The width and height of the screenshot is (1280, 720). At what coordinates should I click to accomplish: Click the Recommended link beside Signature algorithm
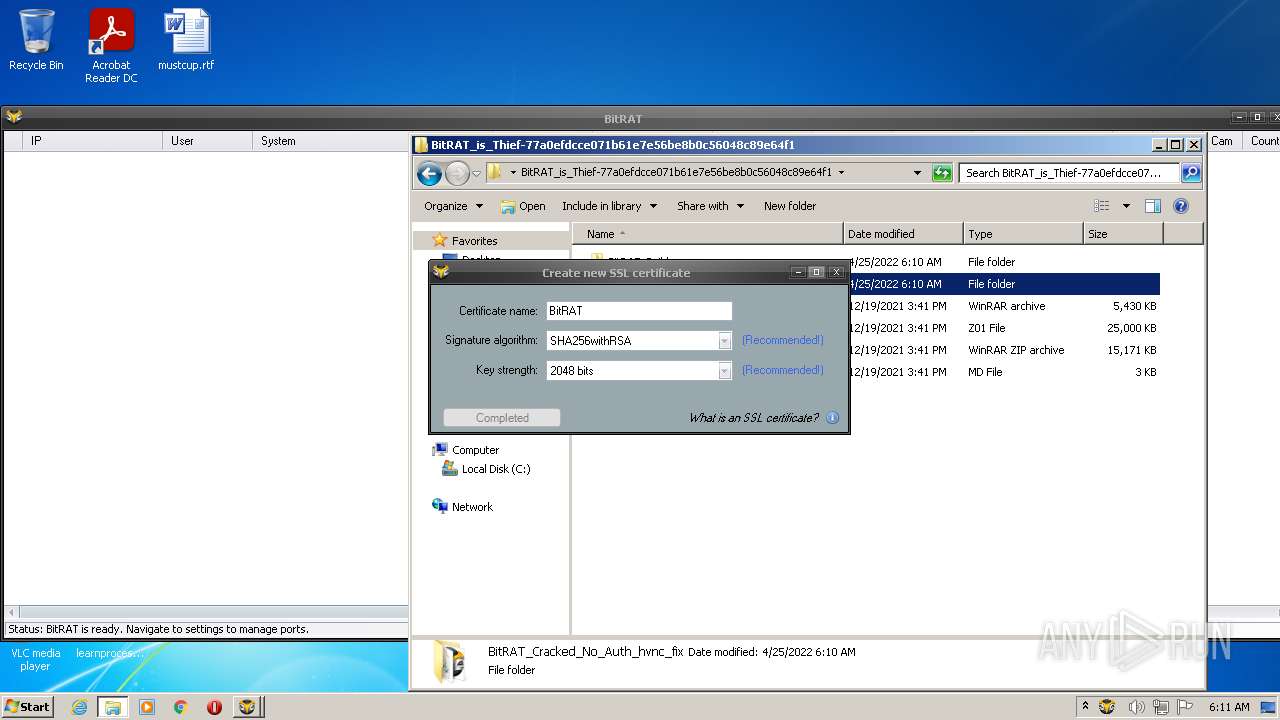pyautogui.click(x=783, y=341)
